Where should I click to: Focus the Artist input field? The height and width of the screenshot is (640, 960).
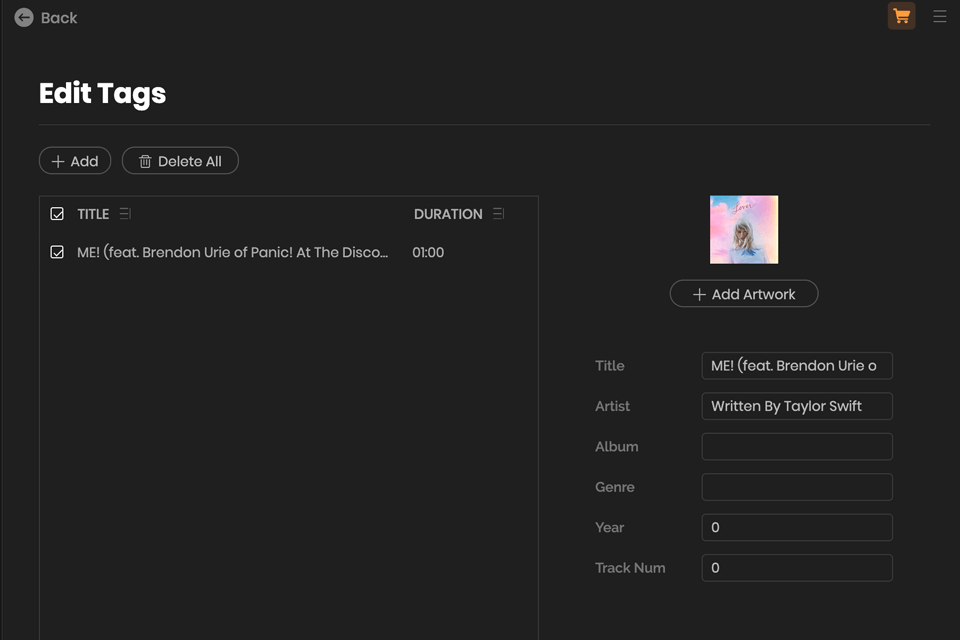[x=797, y=406]
